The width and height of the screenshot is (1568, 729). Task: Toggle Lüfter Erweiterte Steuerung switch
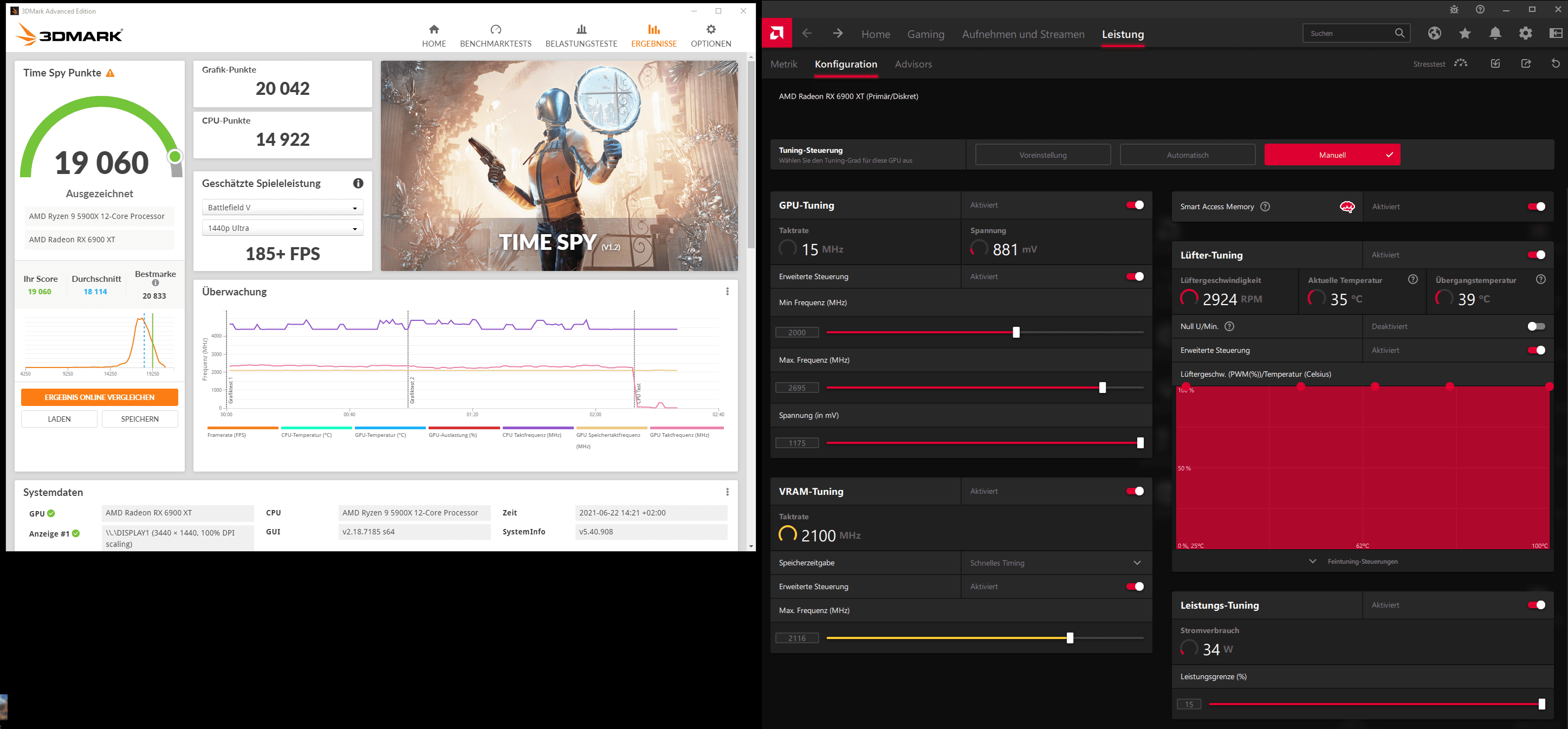1537,350
